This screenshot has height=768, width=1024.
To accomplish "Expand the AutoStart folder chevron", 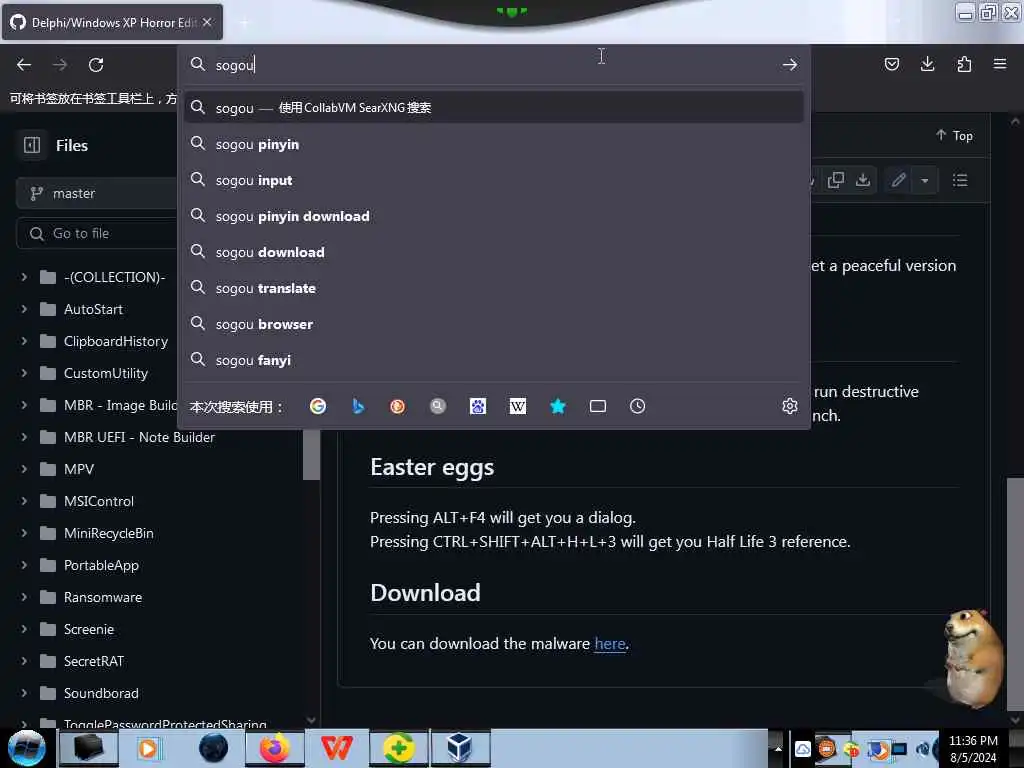I will [24, 309].
